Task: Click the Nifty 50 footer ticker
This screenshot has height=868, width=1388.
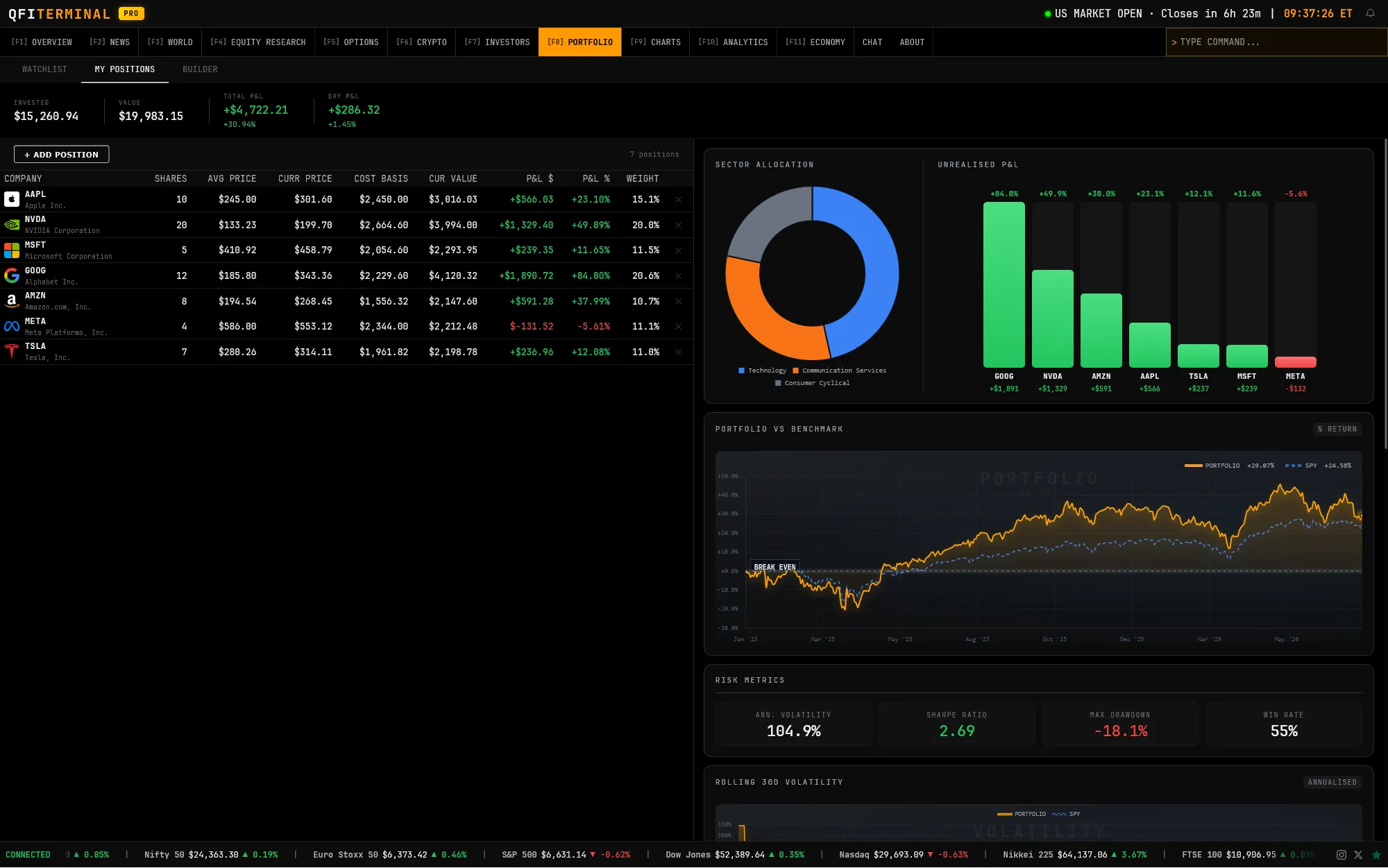Action: pos(211,855)
